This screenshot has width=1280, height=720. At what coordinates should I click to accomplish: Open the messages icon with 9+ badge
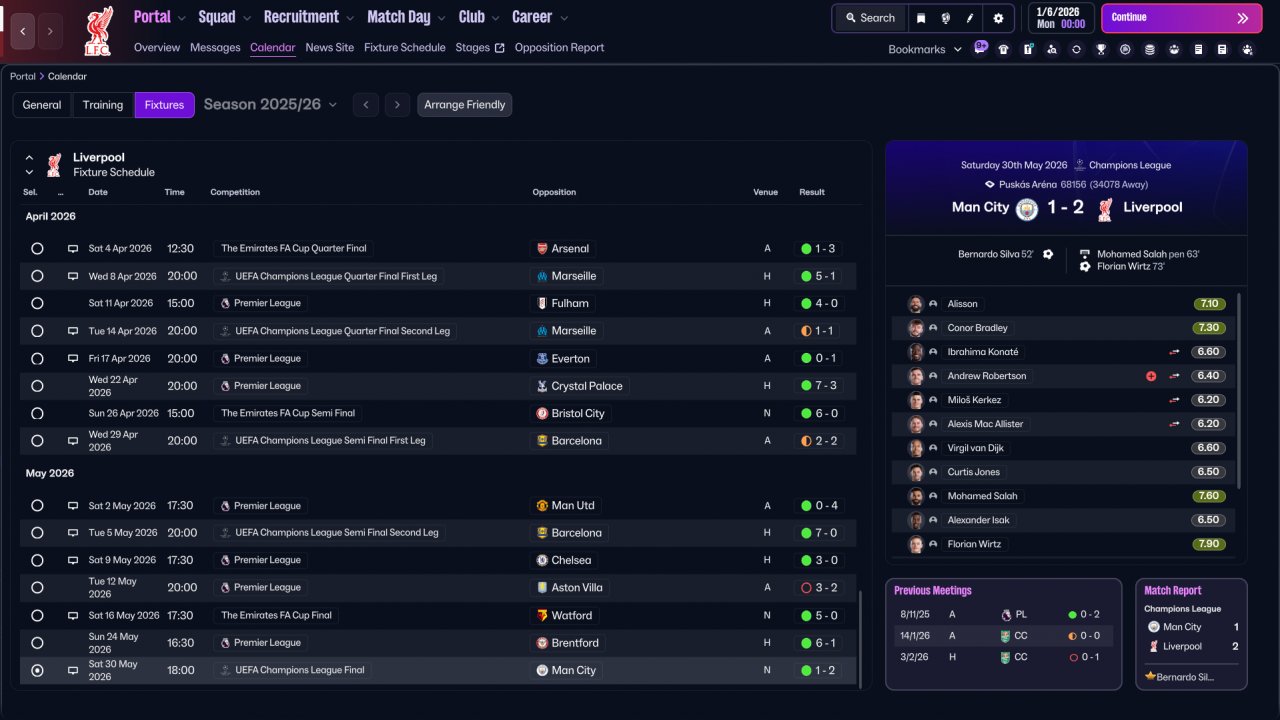pos(980,47)
